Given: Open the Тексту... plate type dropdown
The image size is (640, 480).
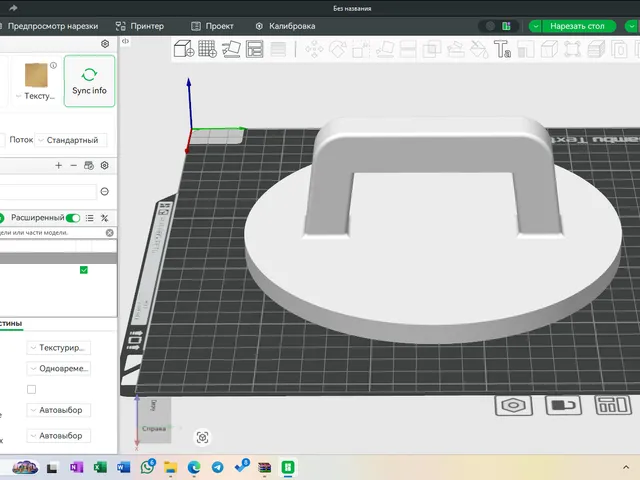Looking at the screenshot, I should click(36, 96).
